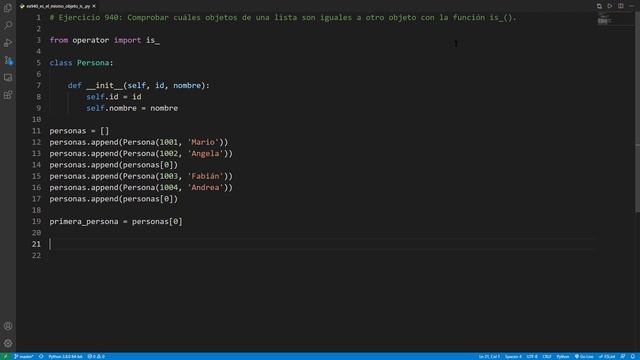Change the Spaces: 4 indentation setting
Screen dimensions: 640x360
pyautogui.click(x=513, y=356)
